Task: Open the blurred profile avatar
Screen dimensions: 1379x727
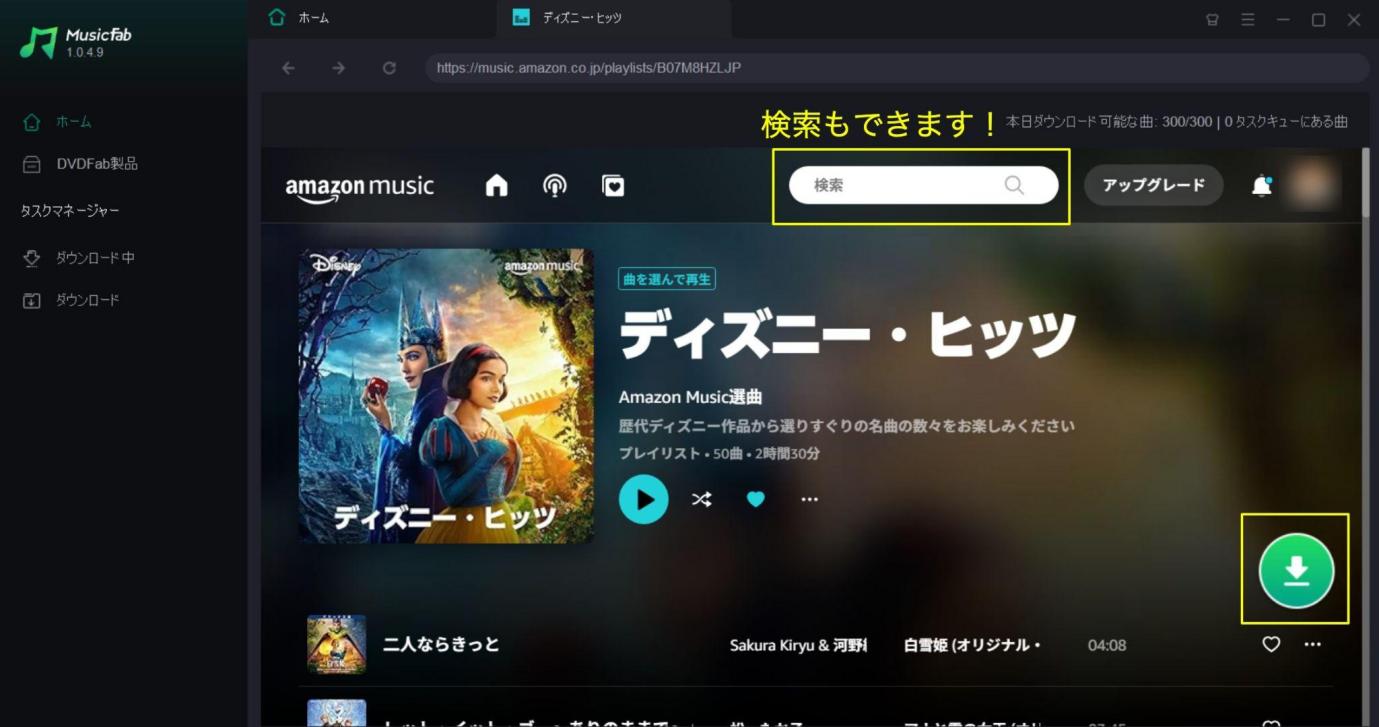Action: tap(1313, 185)
